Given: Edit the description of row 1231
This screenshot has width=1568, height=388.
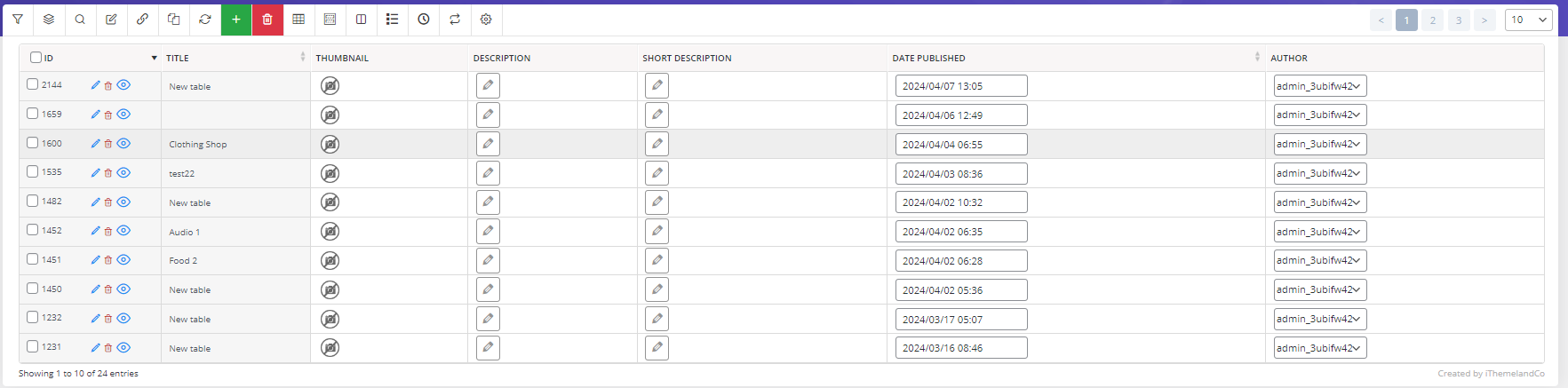Looking at the screenshot, I should click(x=488, y=348).
